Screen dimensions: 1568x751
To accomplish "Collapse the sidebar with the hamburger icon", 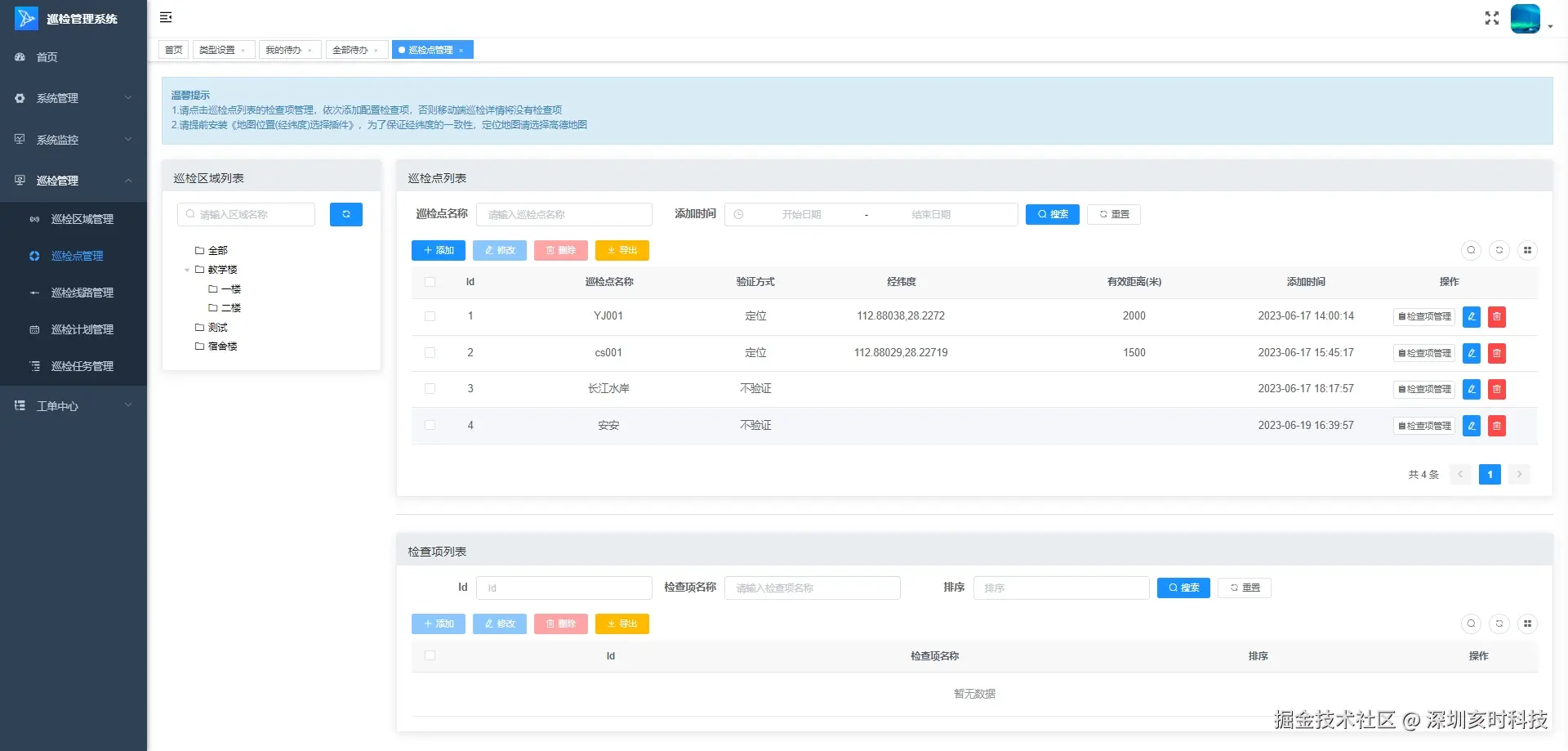I will [166, 17].
